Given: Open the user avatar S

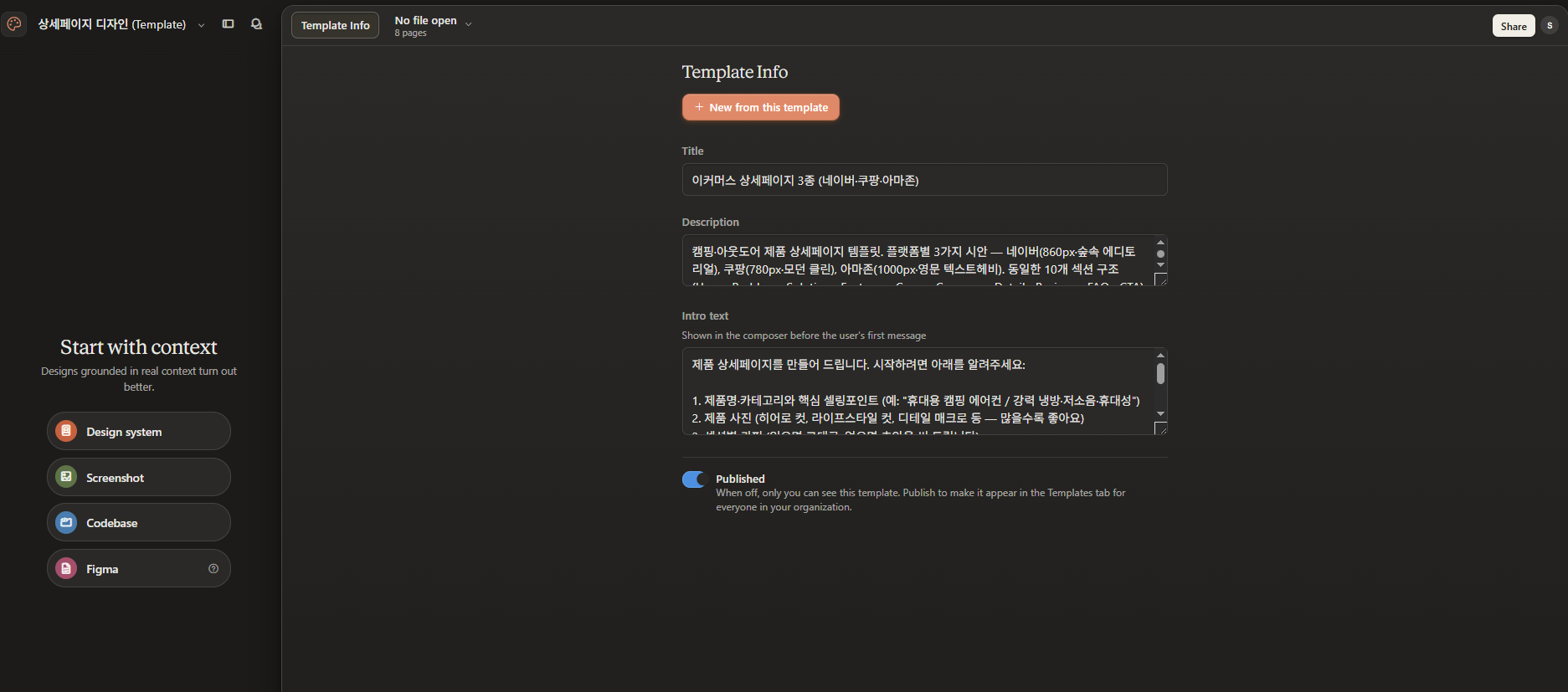Looking at the screenshot, I should click(x=1550, y=26).
